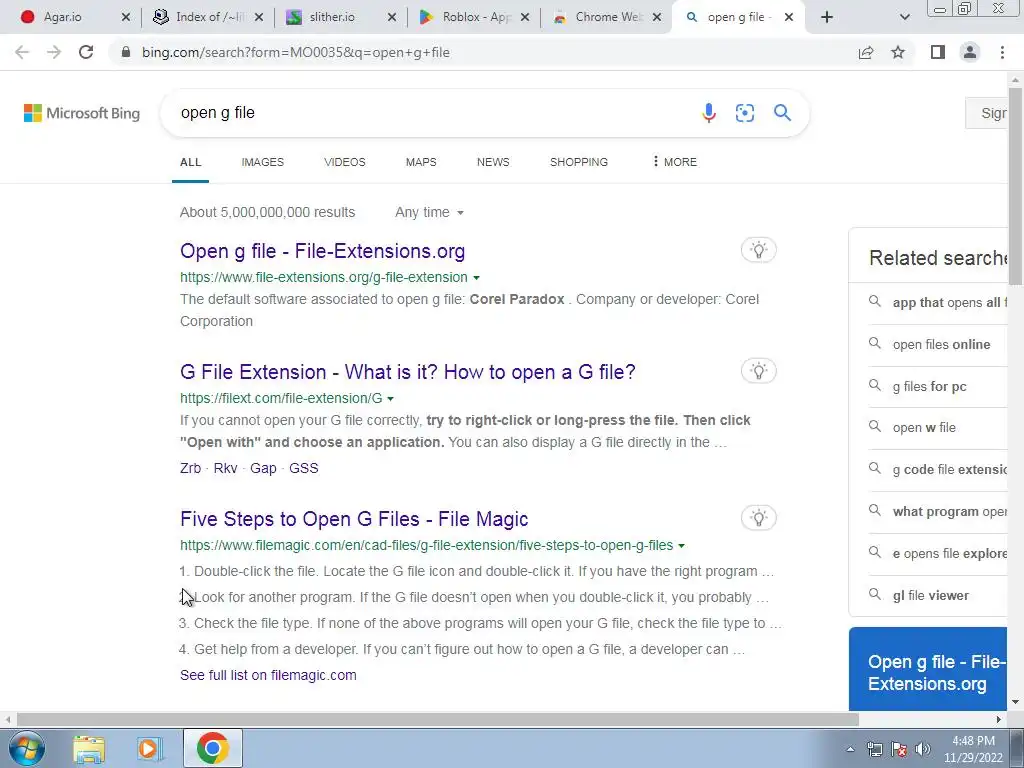Open 'Five Steps to Open G Files' result
1024x768 pixels.
[x=354, y=519]
